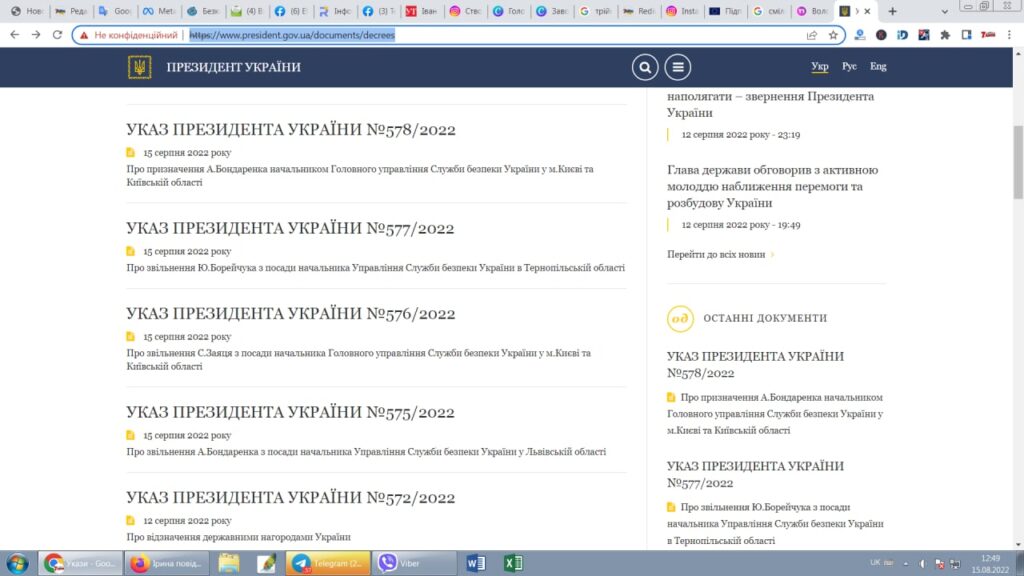Switch site language to Eng
1024x576 pixels.
[877, 67]
